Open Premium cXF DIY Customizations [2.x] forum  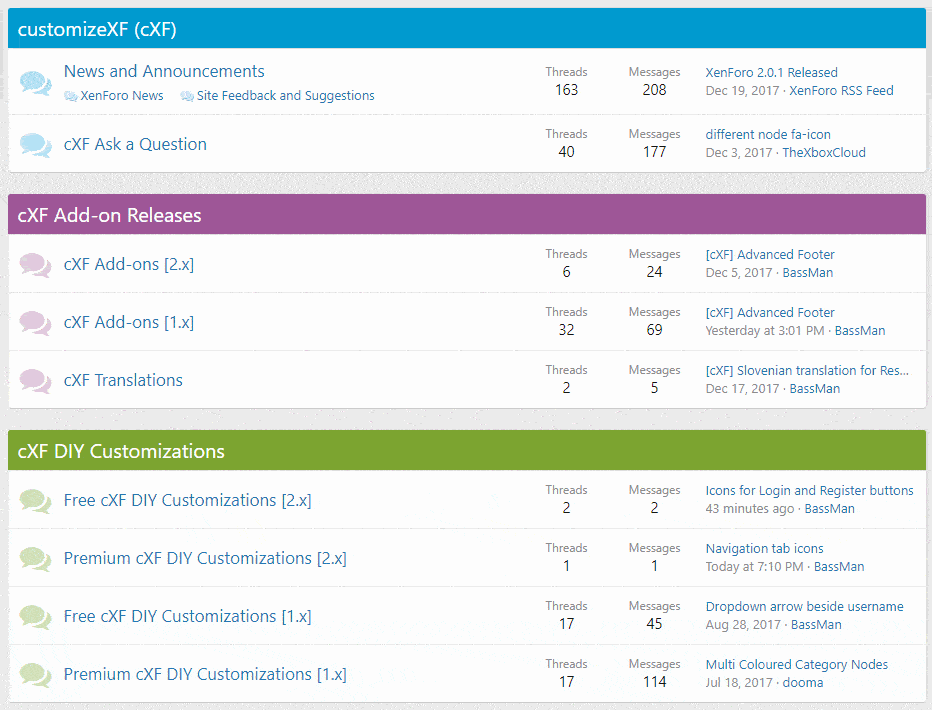pos(205,558)
